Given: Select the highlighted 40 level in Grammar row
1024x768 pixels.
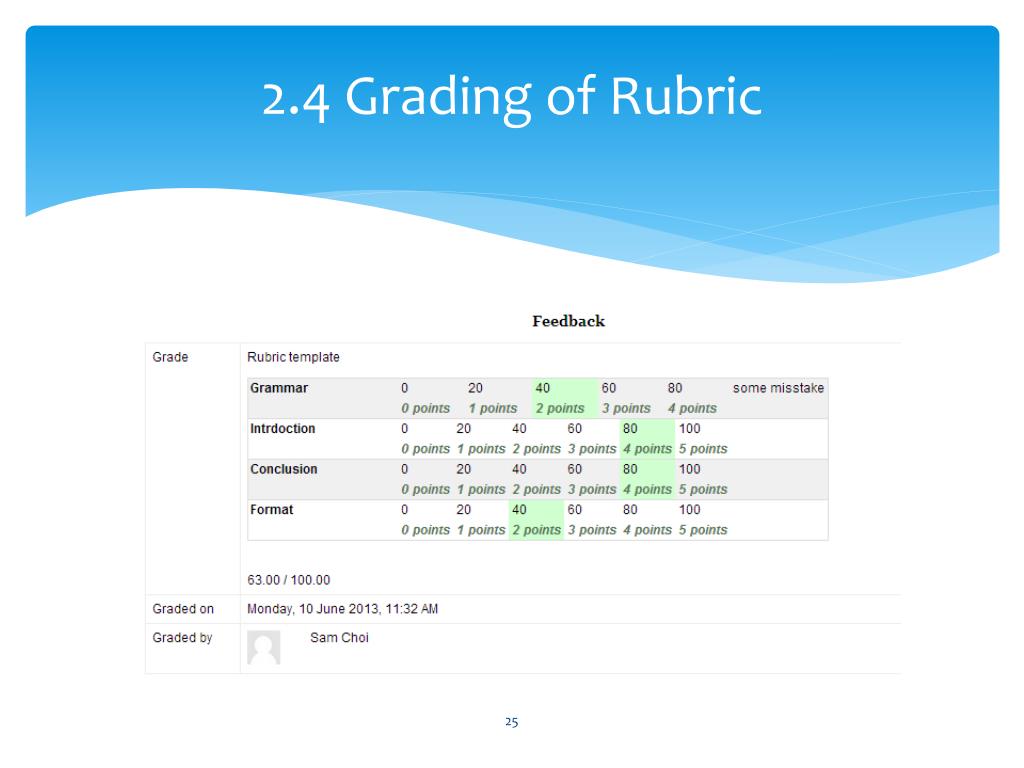Looking at the screenshot, I should [x=564, y=398].
